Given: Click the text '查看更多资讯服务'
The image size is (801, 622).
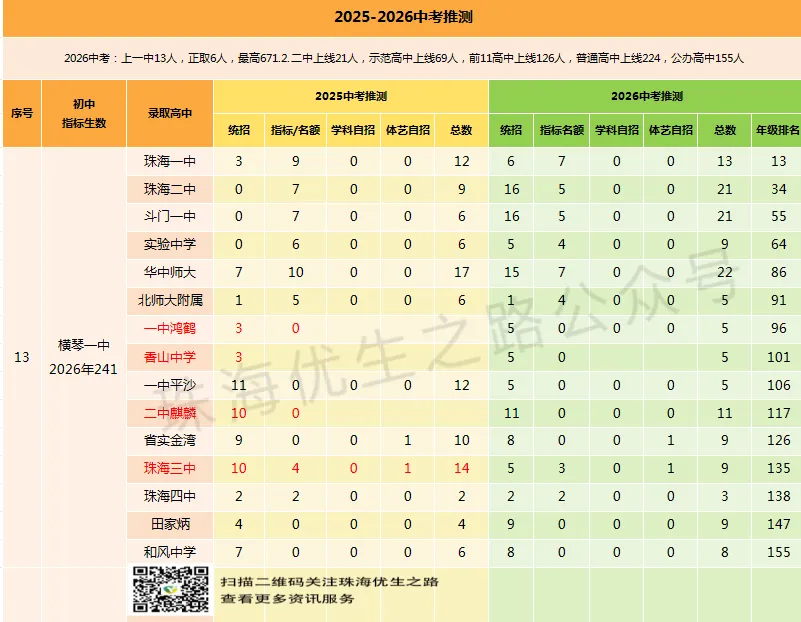Looking at the screenshot, I should (287, 599).
